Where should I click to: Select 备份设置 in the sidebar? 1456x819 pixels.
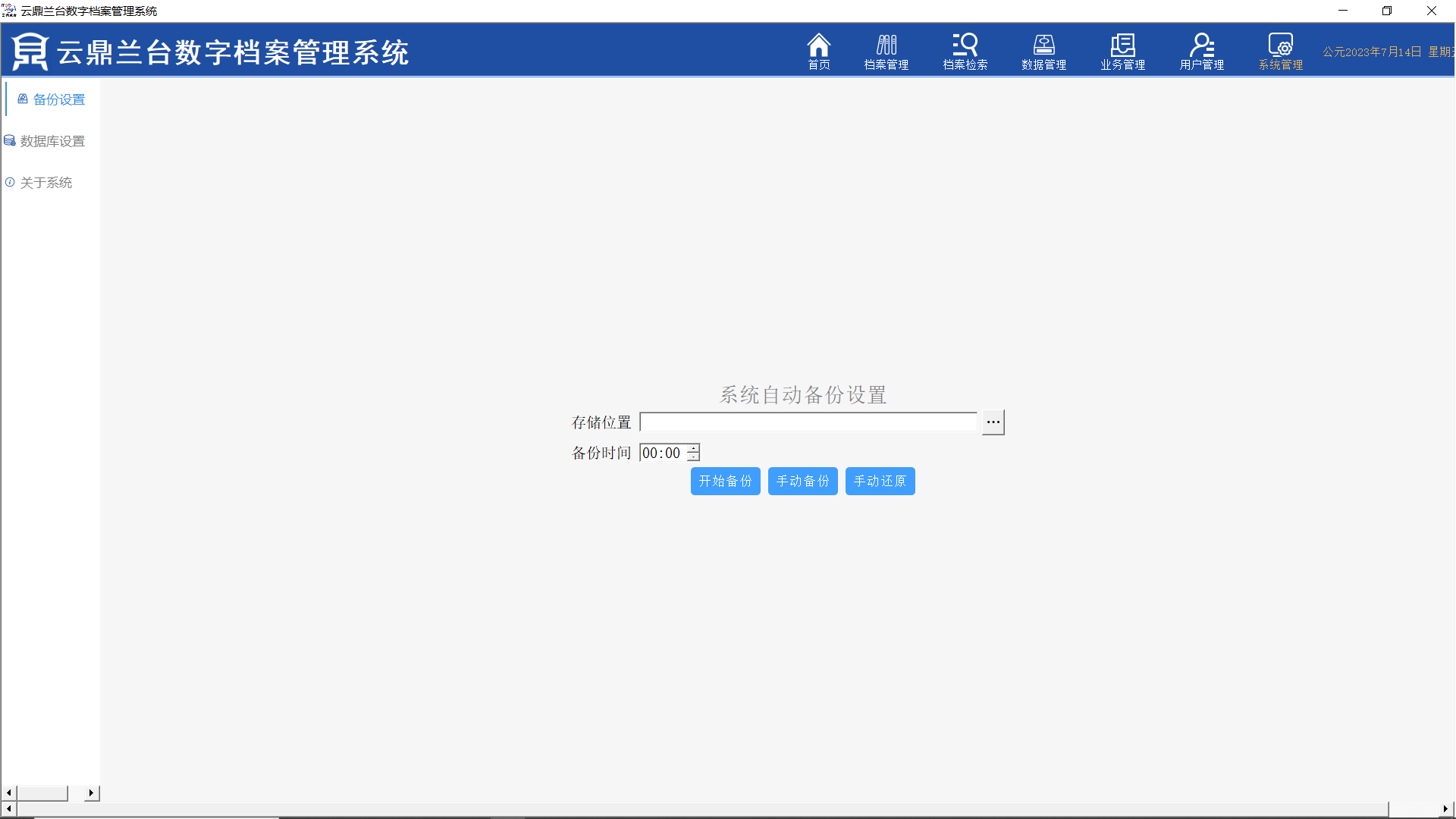point(52,99)
